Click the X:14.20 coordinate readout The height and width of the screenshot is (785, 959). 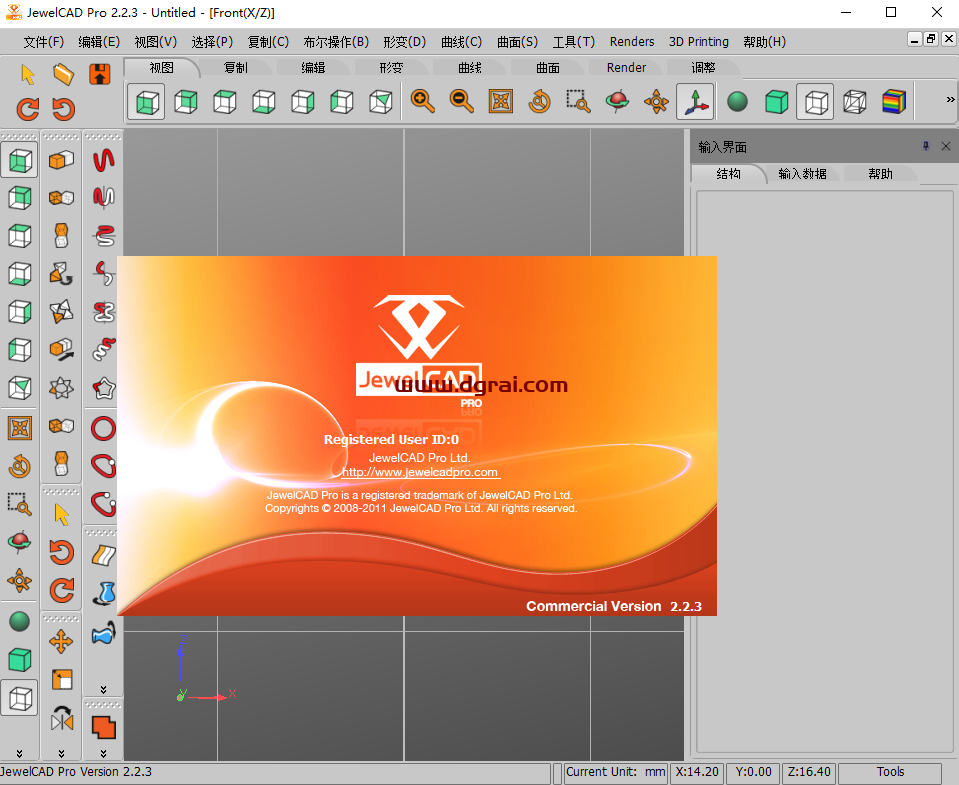697,772
